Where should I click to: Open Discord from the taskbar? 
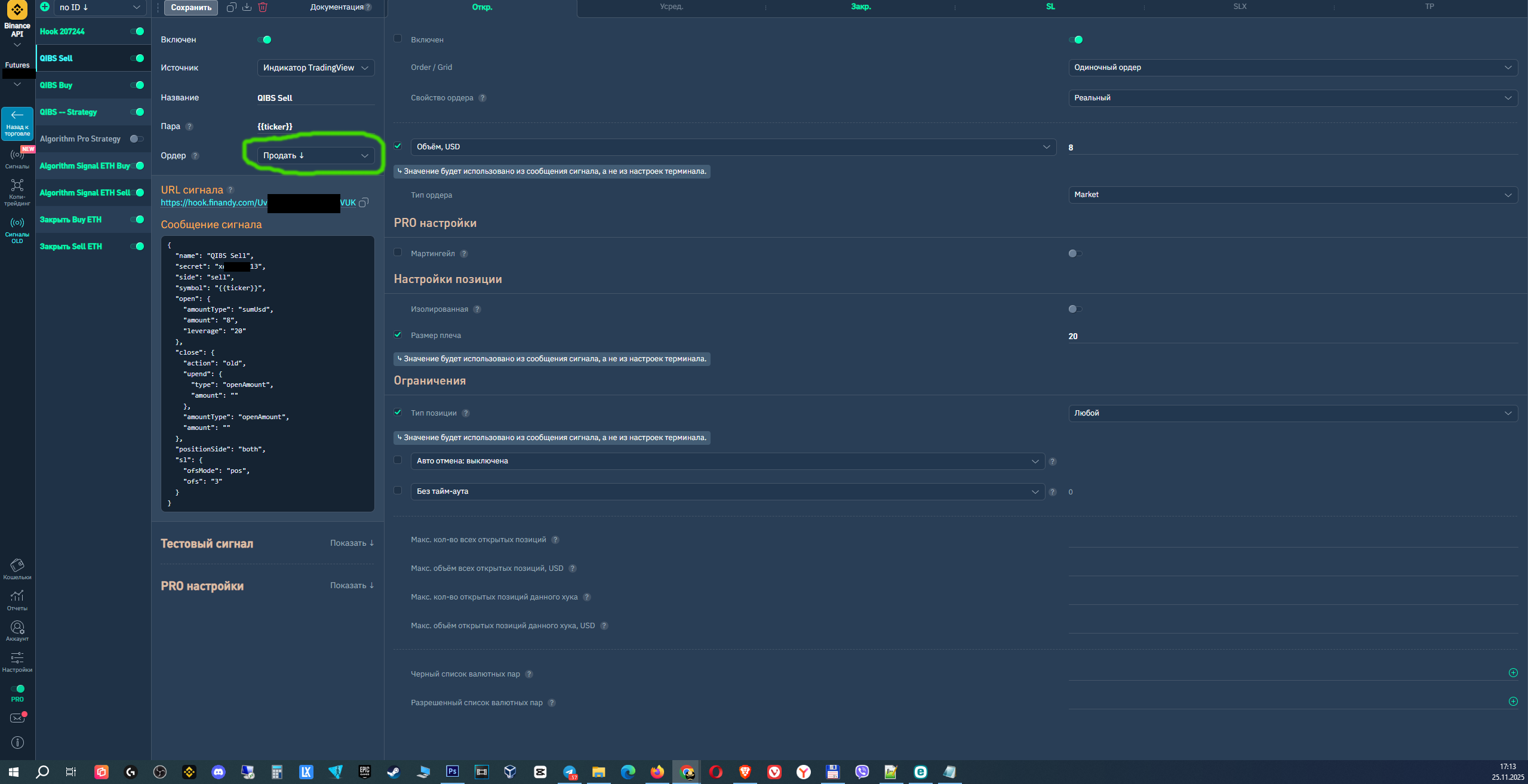tap(219, 771)
